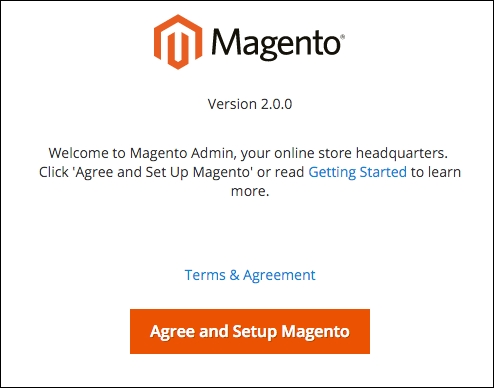The image size is (494, 388).
Task: Click the white M shape inside orange logo
Action: point(178,43)
